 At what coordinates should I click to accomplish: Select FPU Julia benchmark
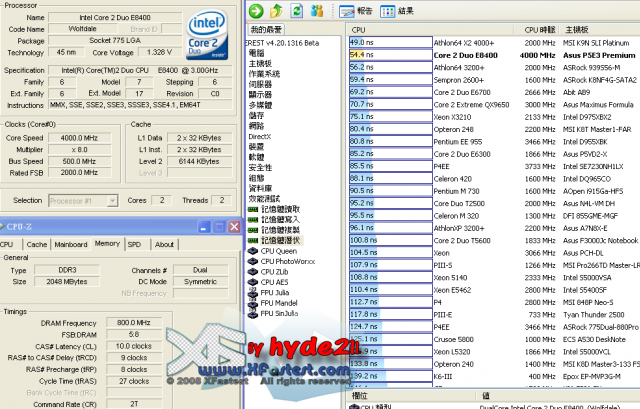(275, 293)
